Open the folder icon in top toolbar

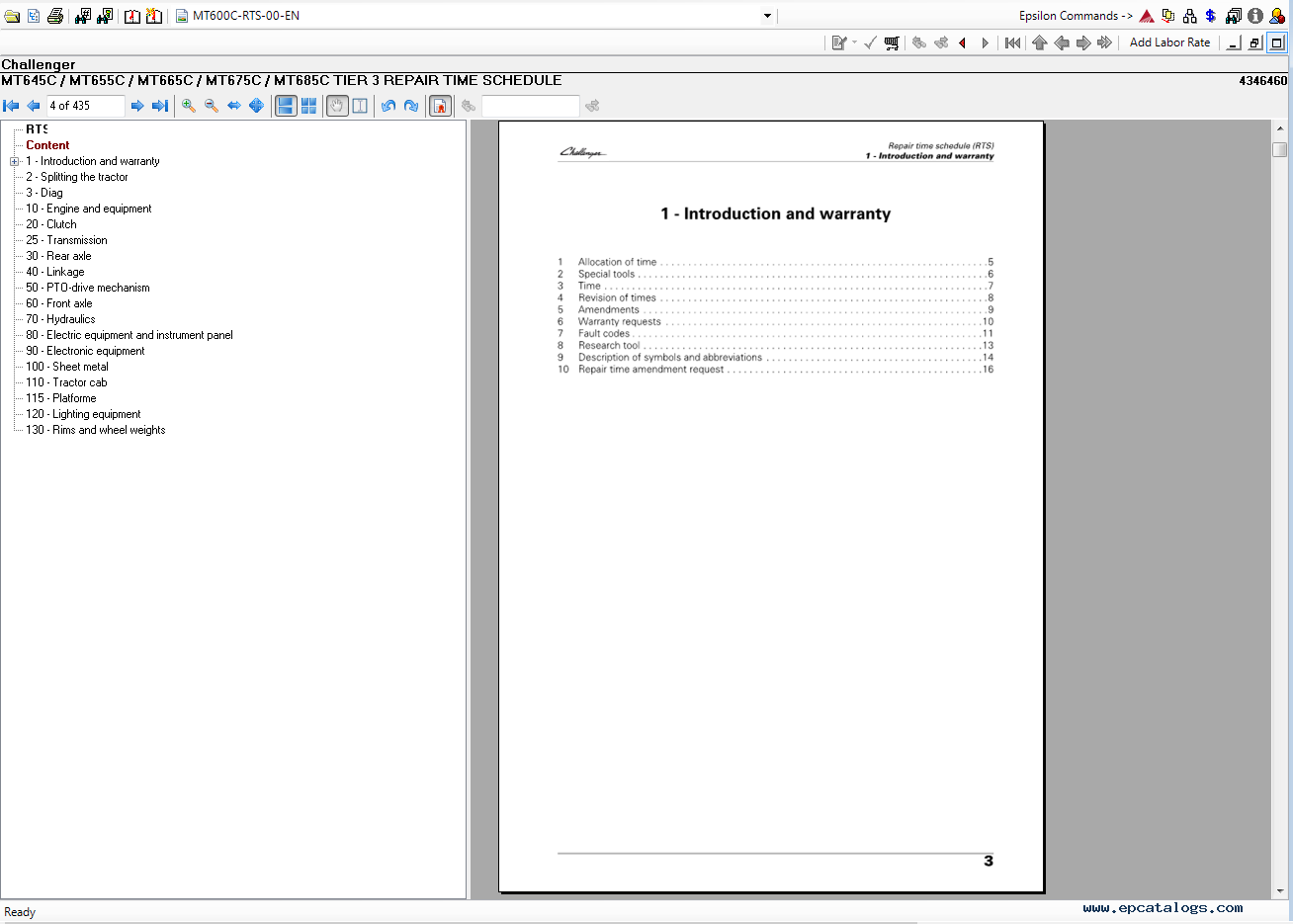[x=13, y=16]
